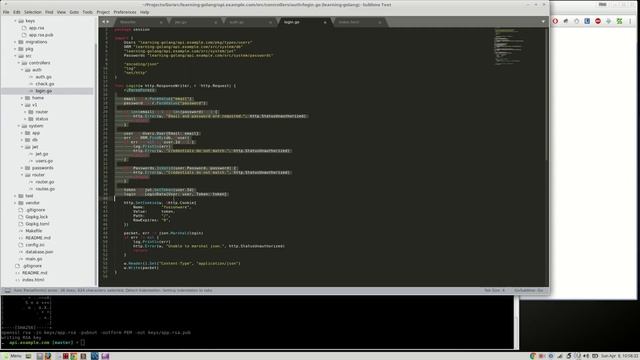Focus the terminal command prompt

(x=83, y=342)
